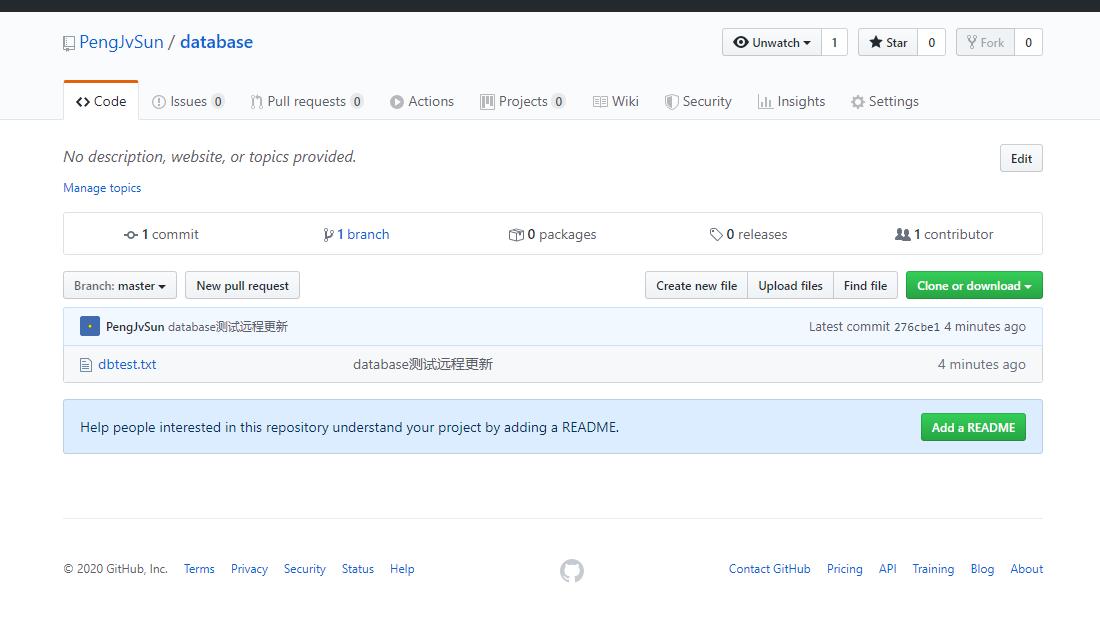This screenshot has height=624, width=1100.
Task: Fork this repository
Action: pos(984,42)
